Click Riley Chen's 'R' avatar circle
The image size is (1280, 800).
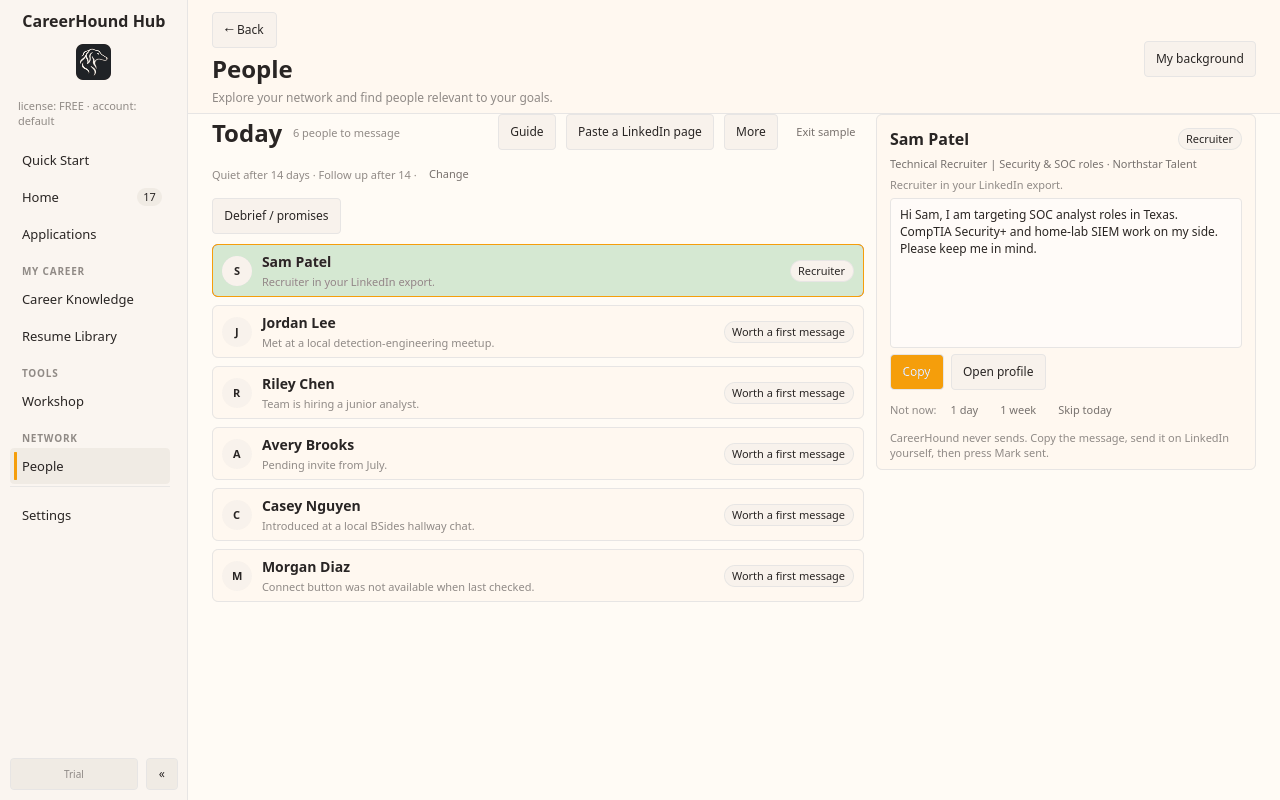point(237,393)
